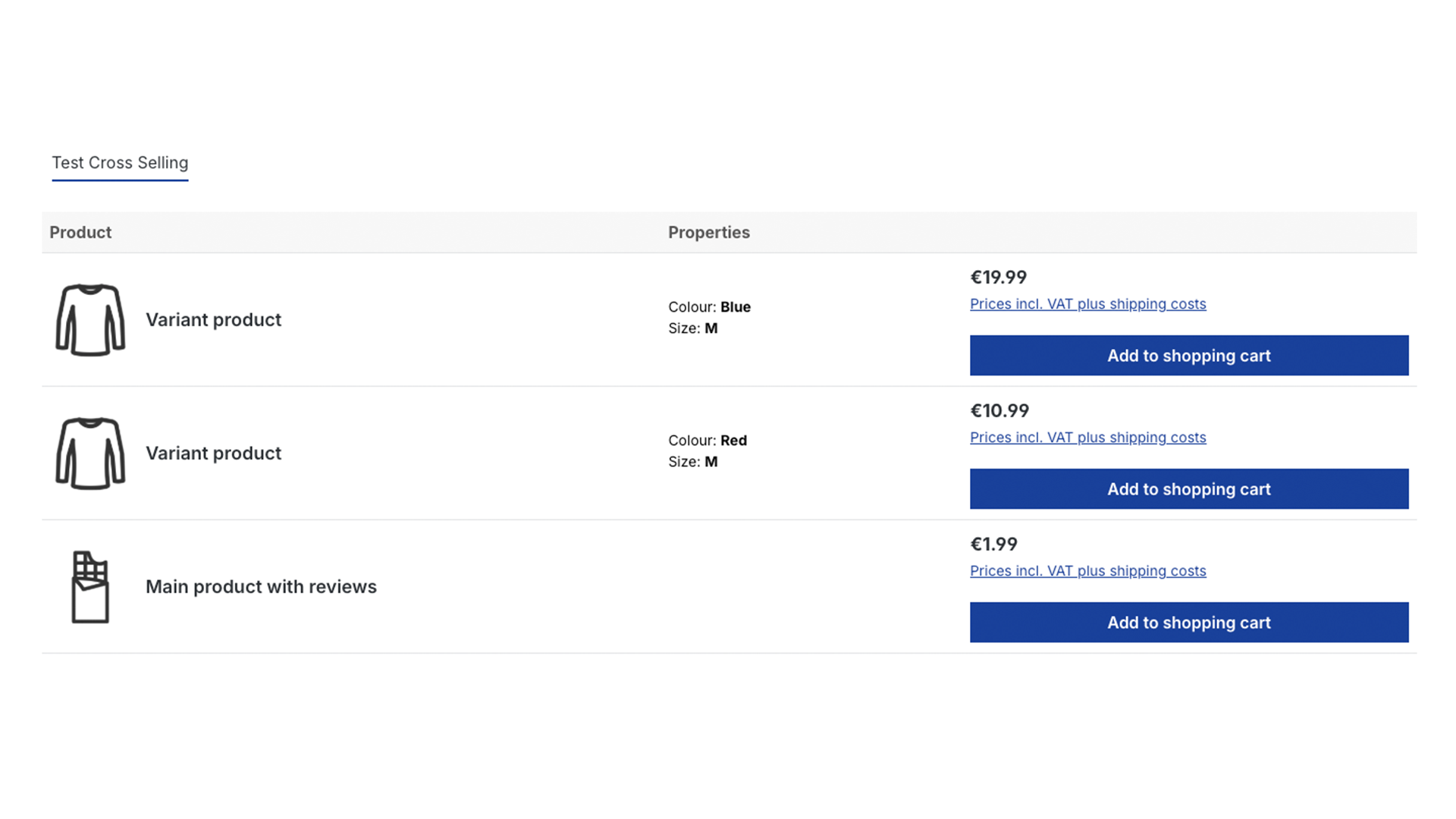Viewport: 1456px width, 819px height.
Task: Click the €19.99 price text
Action: pos(998,278)
